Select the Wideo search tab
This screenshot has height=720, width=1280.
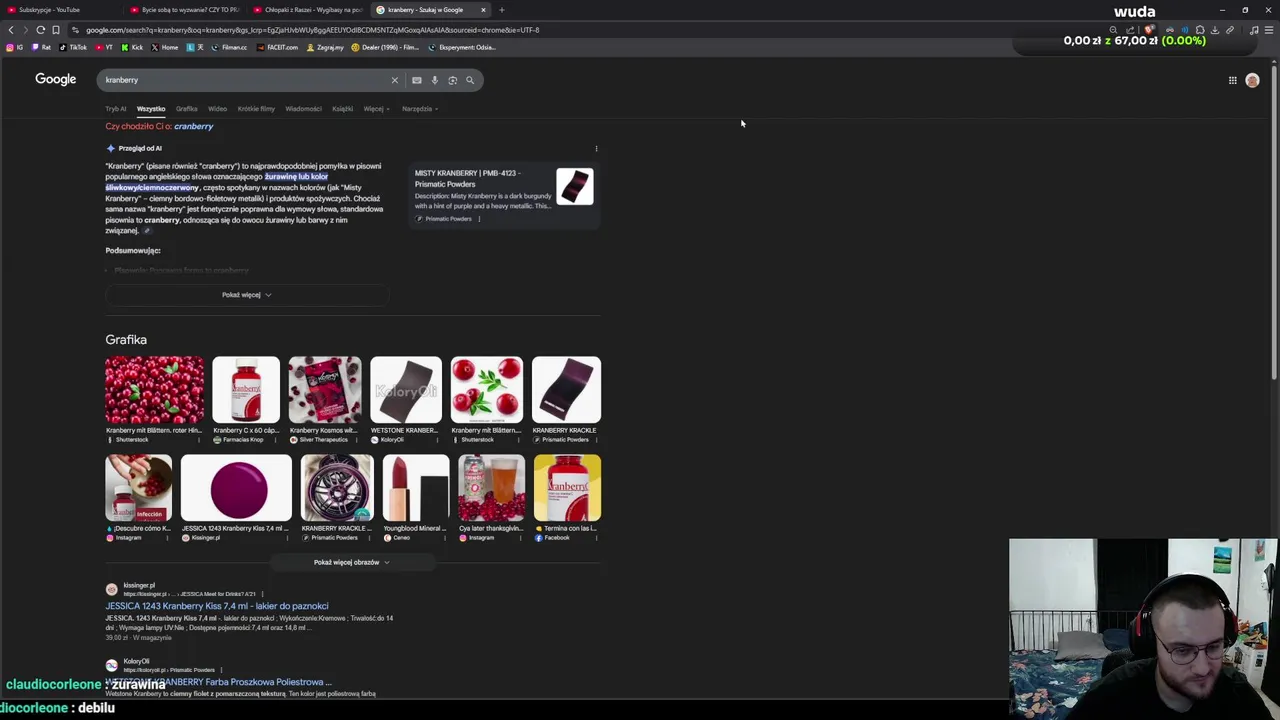(217, 109)
